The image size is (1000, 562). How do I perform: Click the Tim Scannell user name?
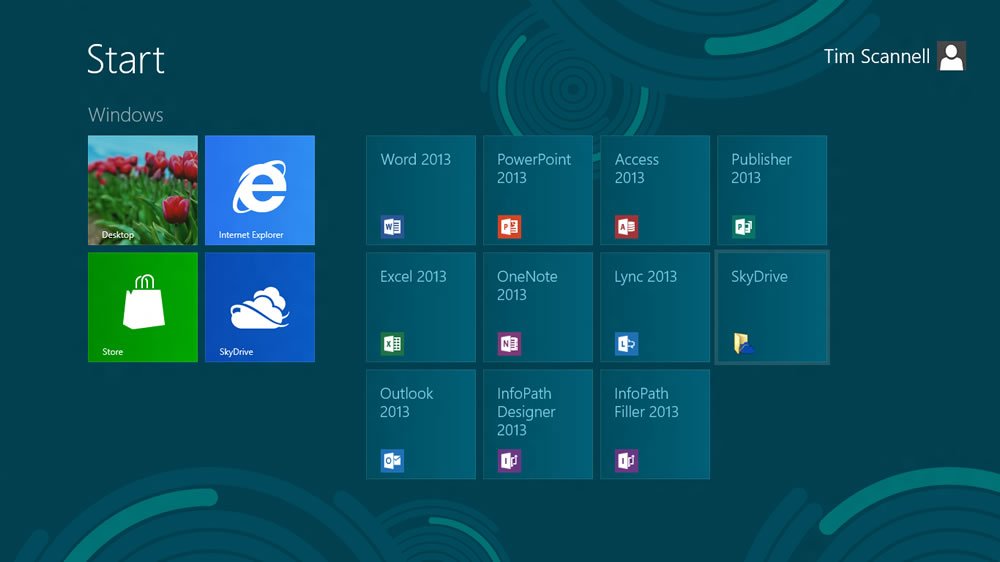pyautogui.click(x=876, y=57)
